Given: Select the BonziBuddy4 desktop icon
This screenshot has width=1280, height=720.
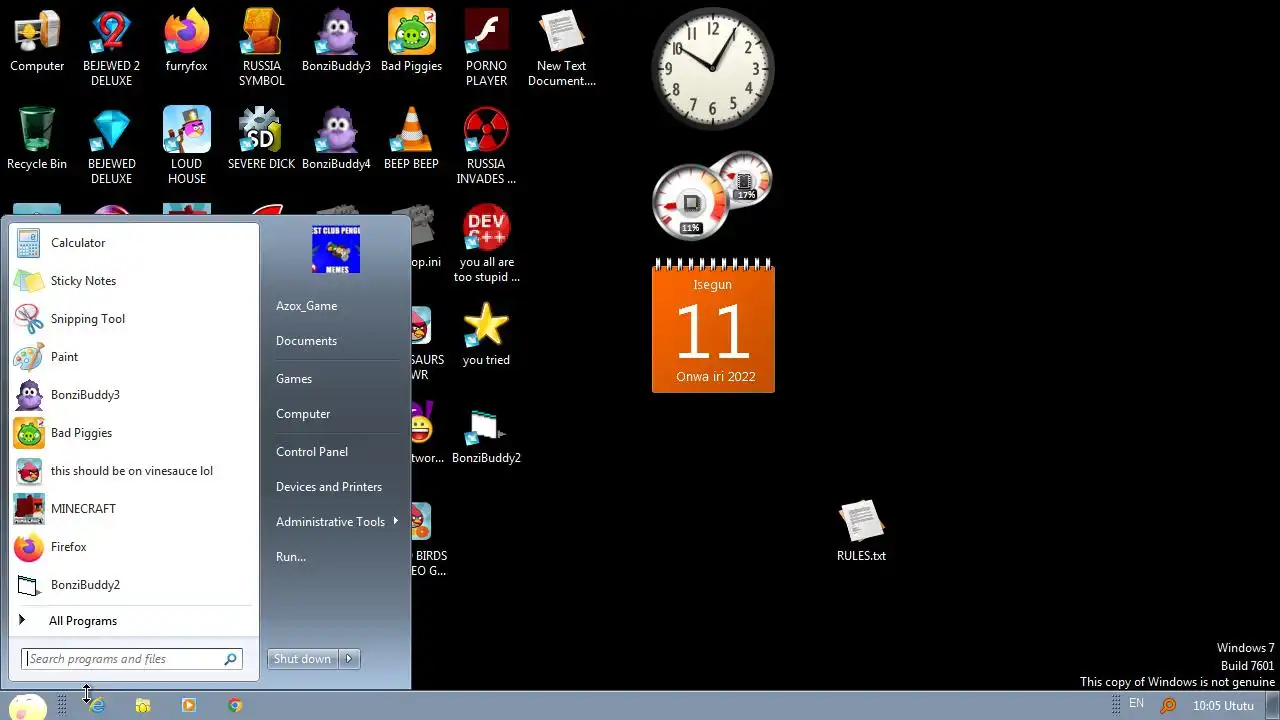Looking at the screenshot, I should click(336, 139).
